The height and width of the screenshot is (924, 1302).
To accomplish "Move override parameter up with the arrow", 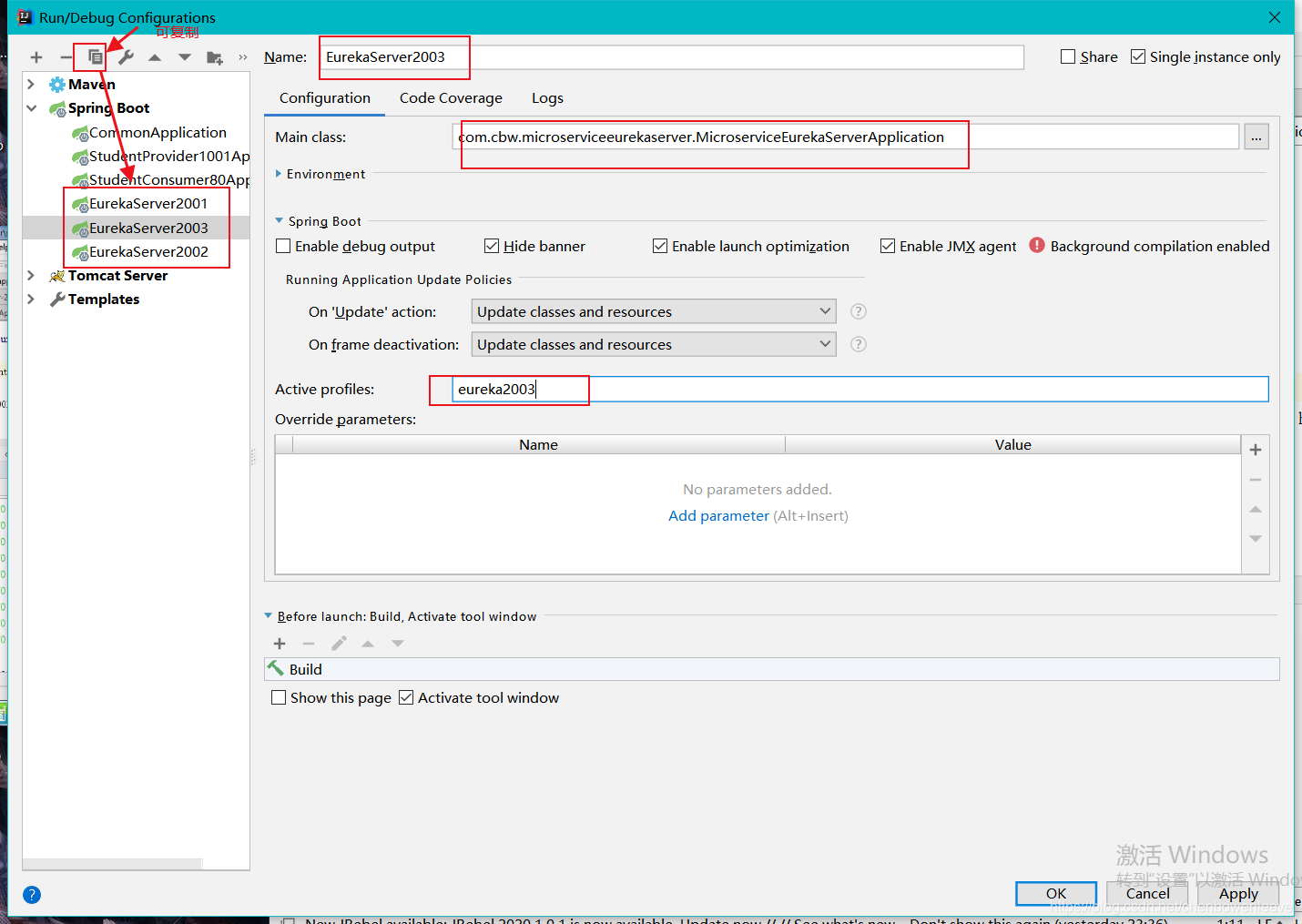I will point(1256,509).
